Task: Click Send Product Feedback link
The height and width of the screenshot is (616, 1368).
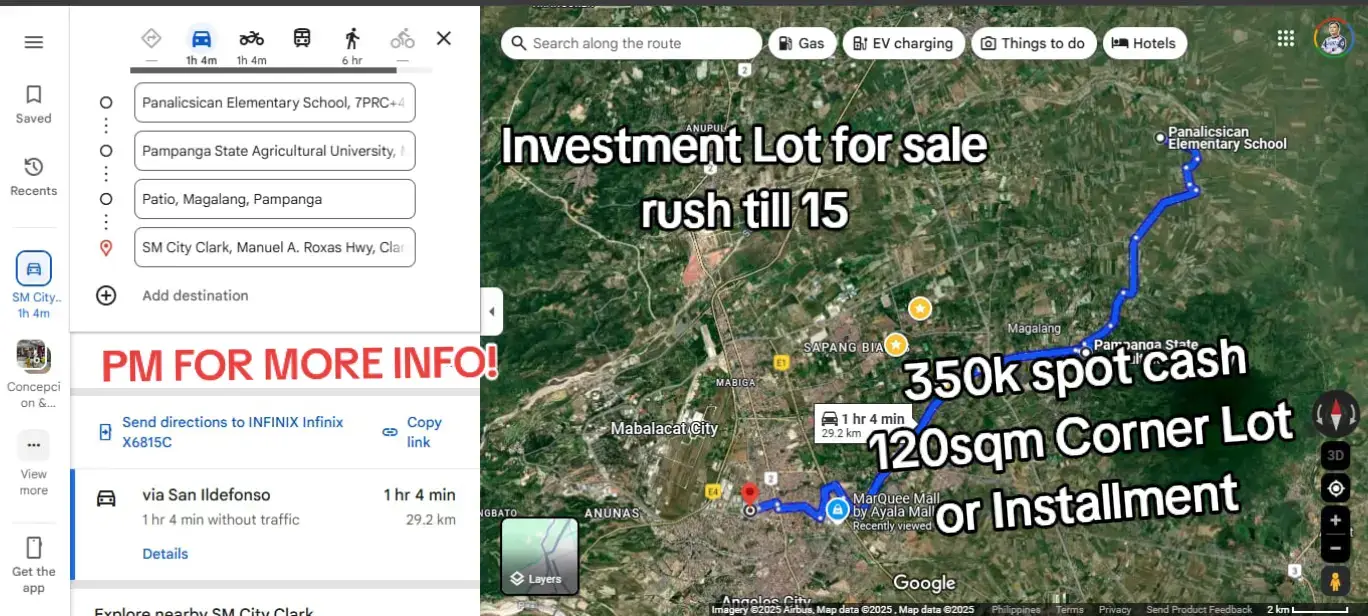Action: click(1199, 609)
